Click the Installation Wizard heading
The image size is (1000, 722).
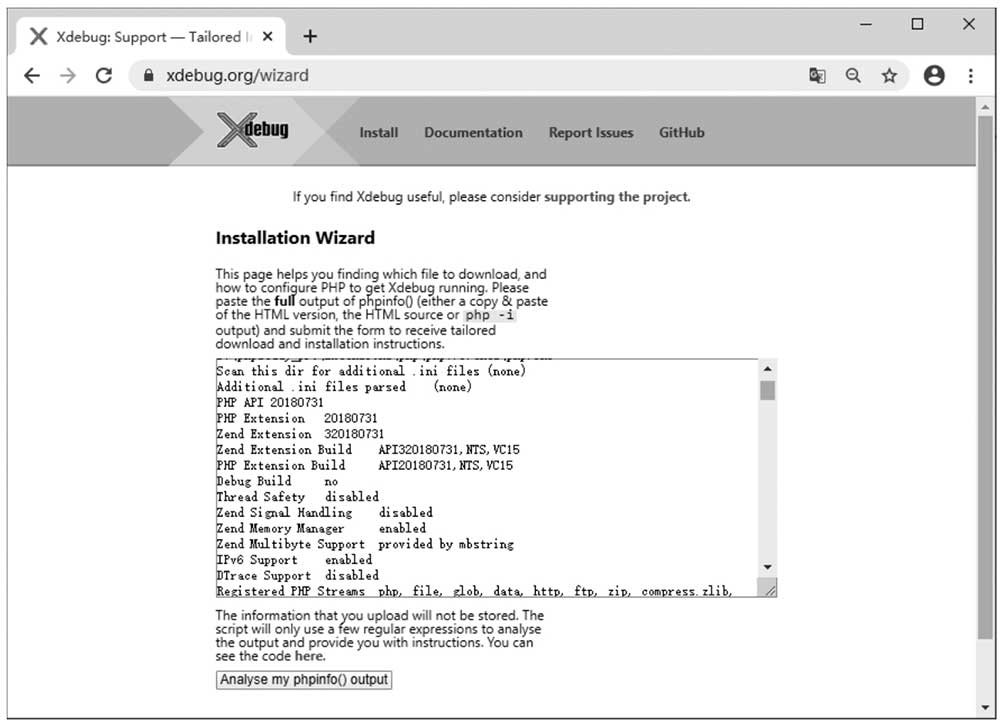pyautogui.click(x=295, y=238)
